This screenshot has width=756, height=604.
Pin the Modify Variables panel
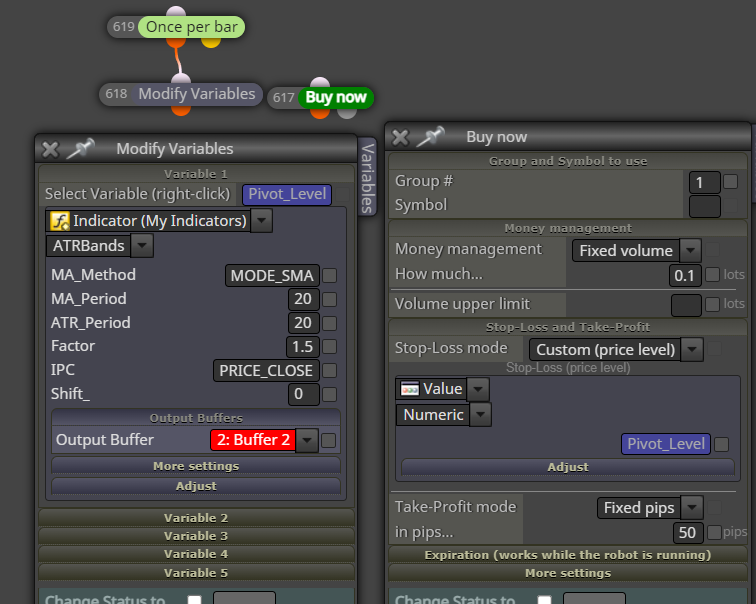pos(80,148)
